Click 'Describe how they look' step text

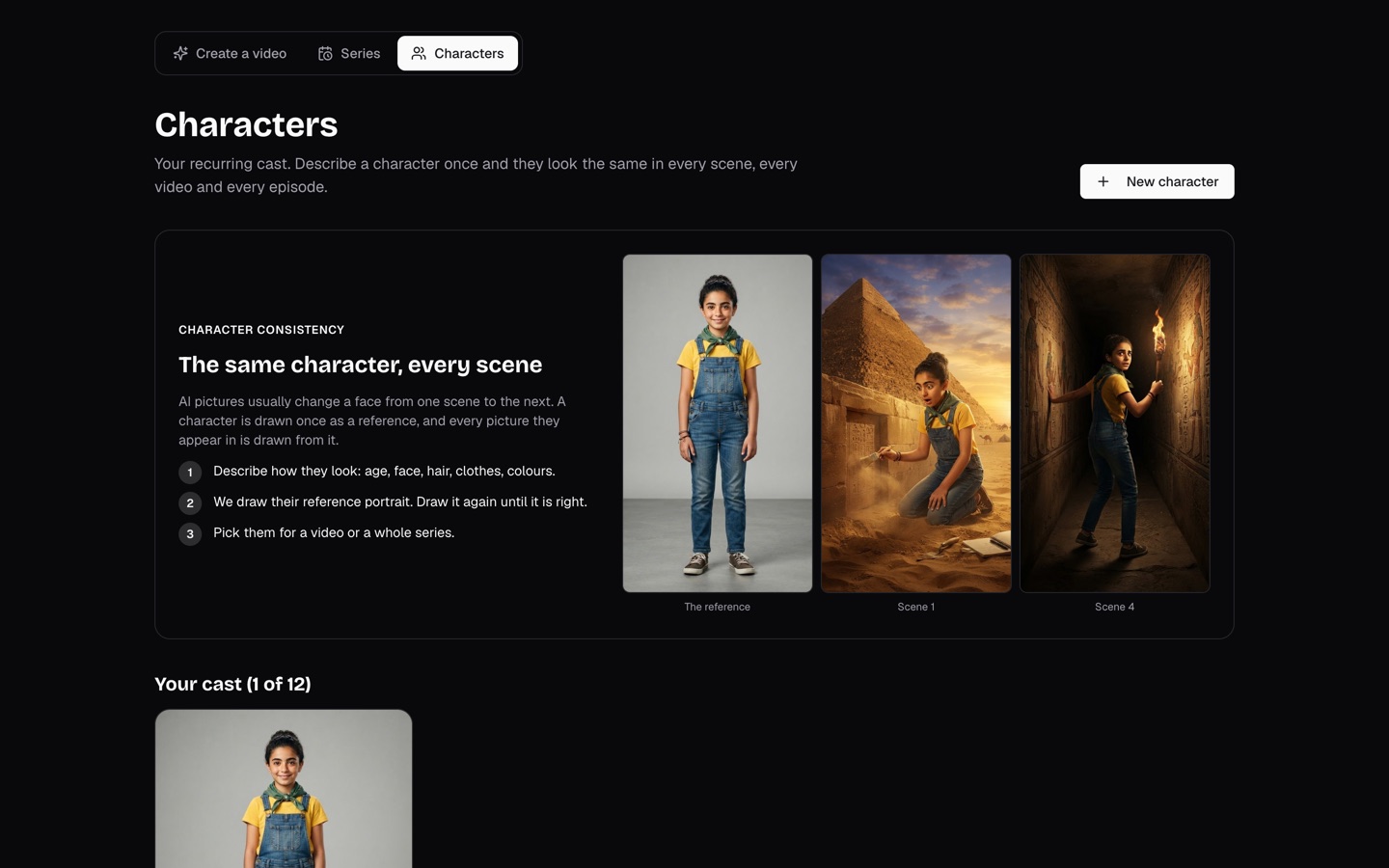[384, 471]
